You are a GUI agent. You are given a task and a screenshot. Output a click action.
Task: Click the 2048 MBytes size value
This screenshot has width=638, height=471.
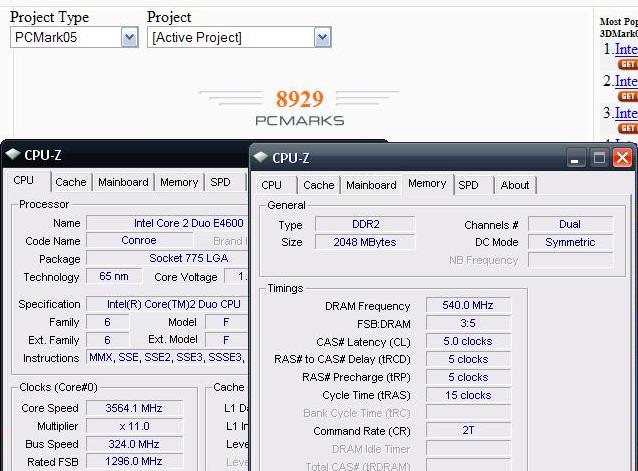pos(365,242)
